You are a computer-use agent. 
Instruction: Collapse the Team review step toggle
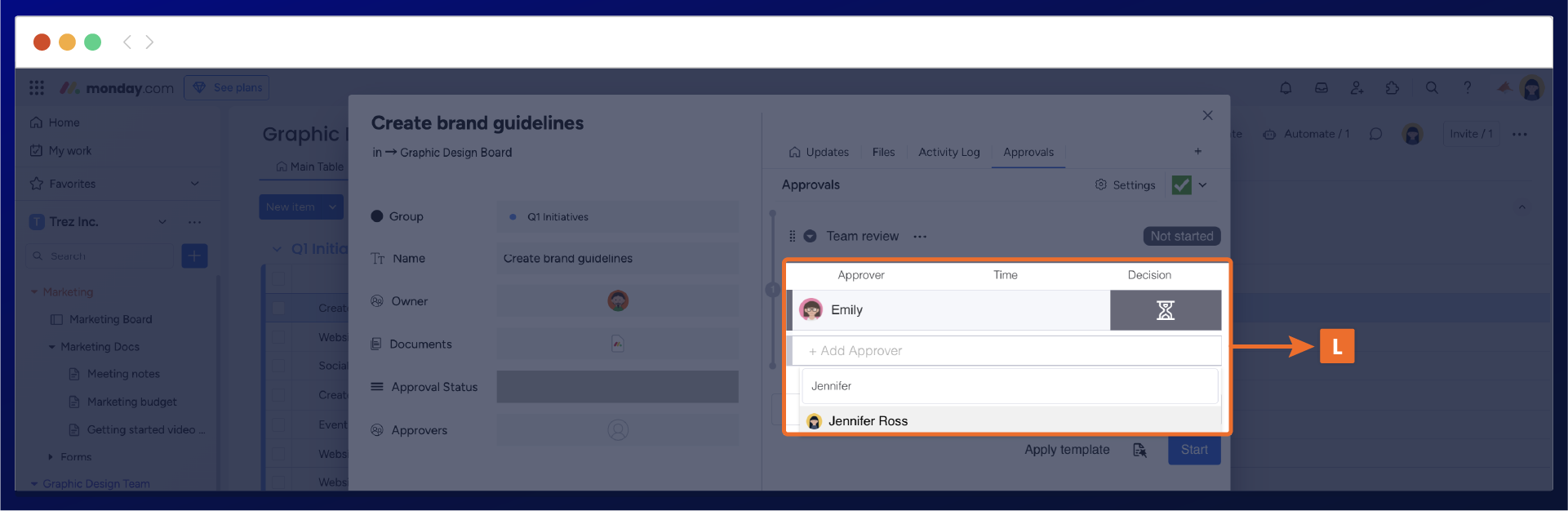point(810,236)
